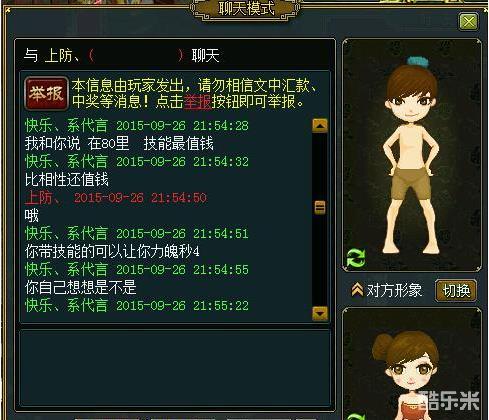Click the 与 上防、 聊天 header name

pos(121,55)
